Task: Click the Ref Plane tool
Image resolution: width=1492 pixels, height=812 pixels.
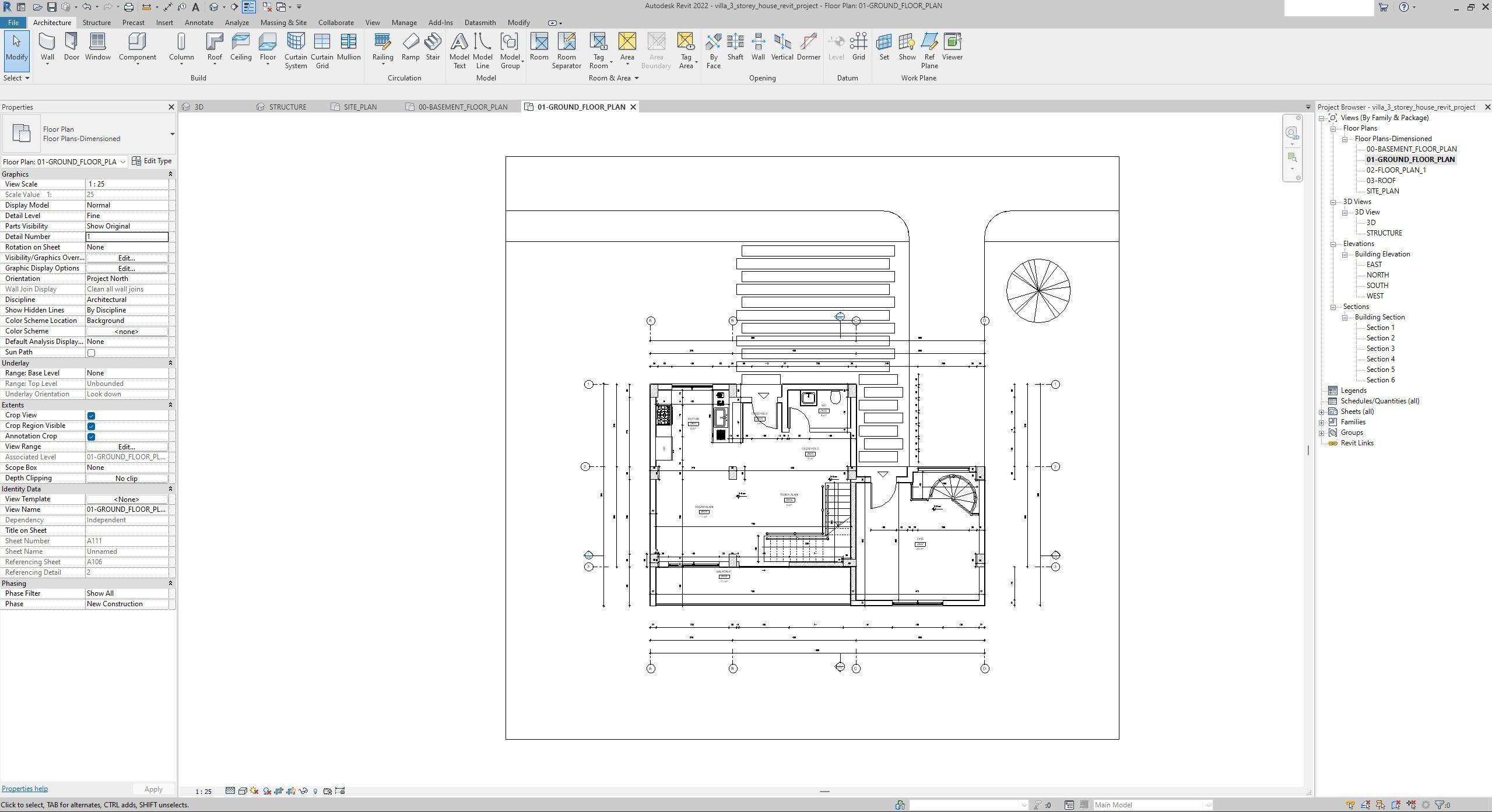Action: coord(929,50)
